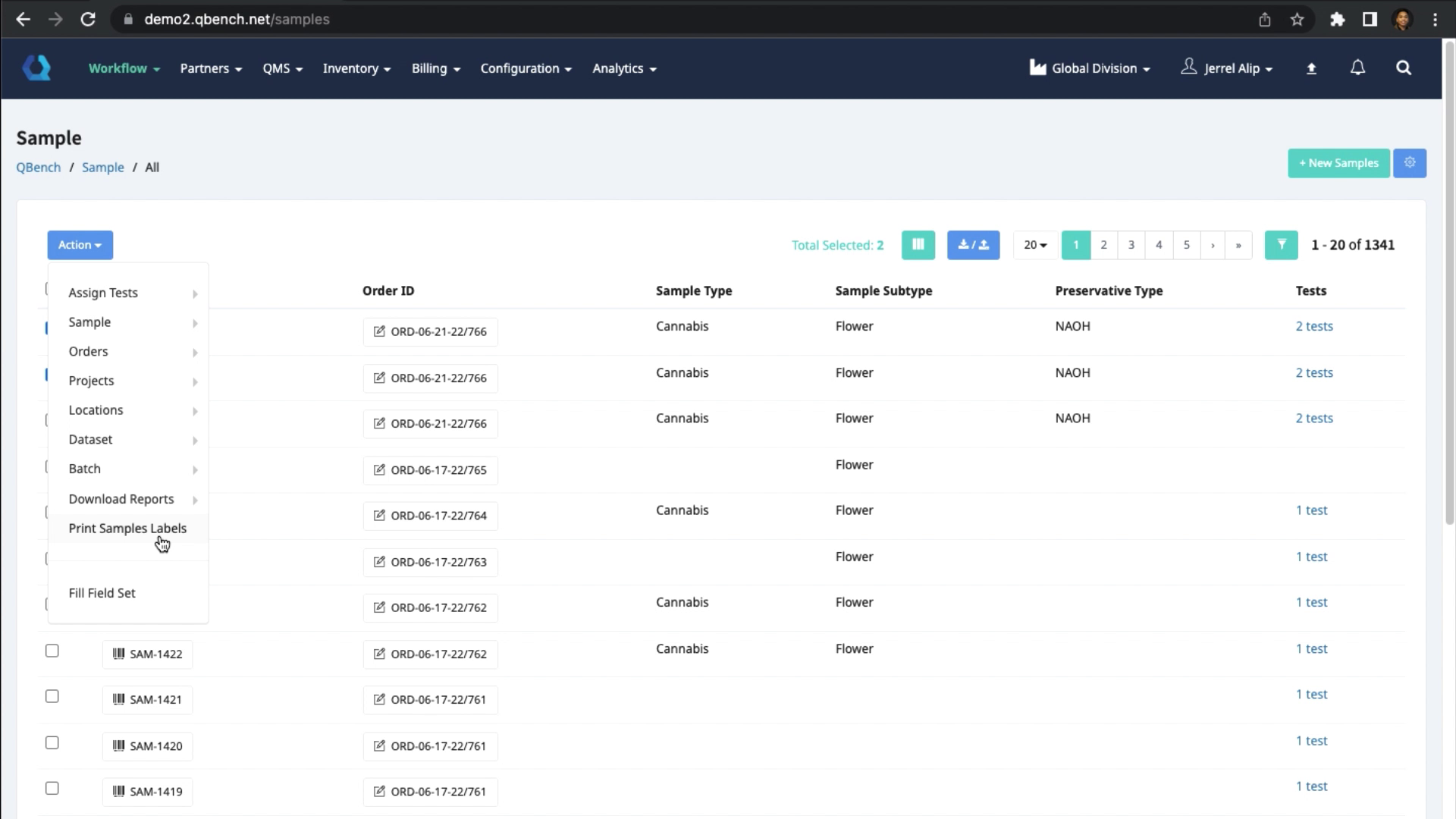The width and height of the screenshot is (1456, 819).
Task: Go back with browser back arrow
Action: coord(23,20)
